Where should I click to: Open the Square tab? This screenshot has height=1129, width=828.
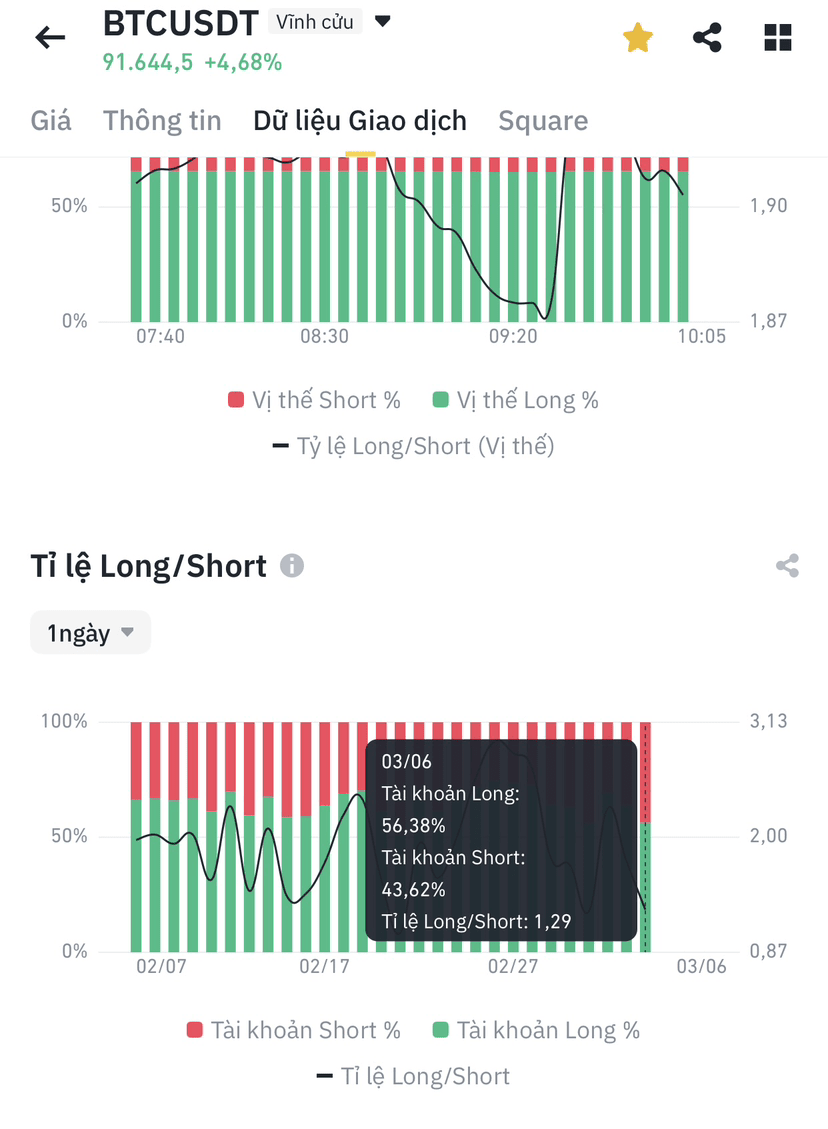coord(543,121)
